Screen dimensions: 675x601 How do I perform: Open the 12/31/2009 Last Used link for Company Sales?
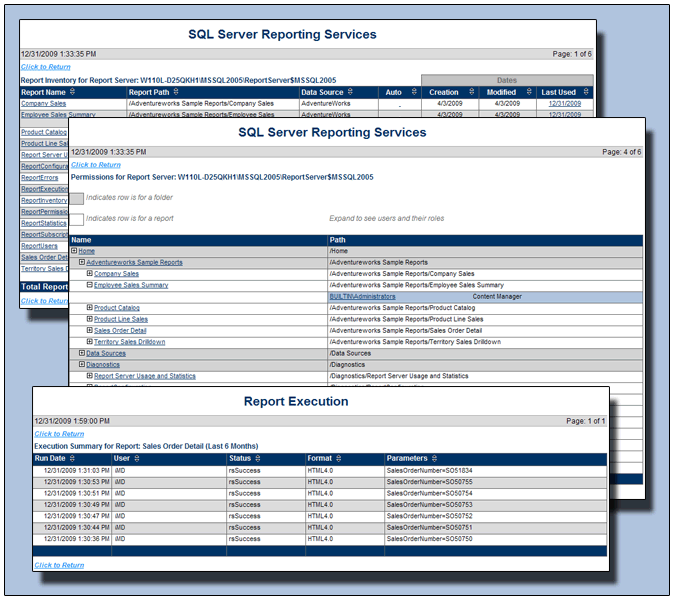click(565, 103)
